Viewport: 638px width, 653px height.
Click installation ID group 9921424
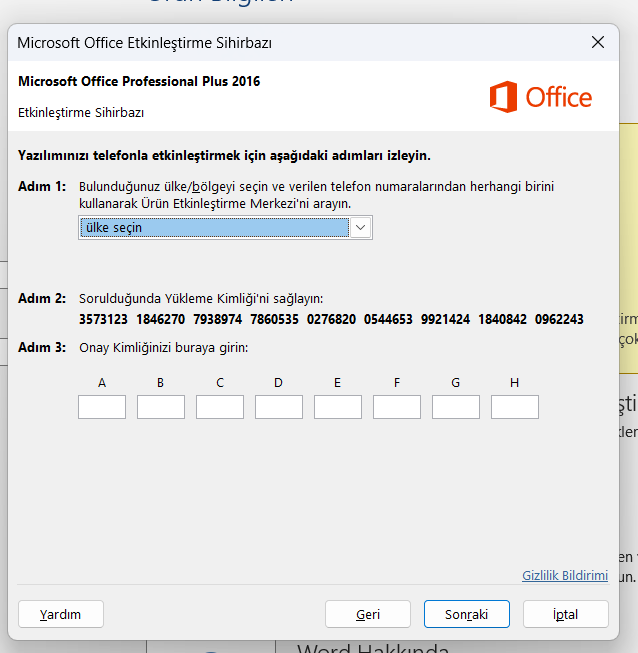[445, 319]
